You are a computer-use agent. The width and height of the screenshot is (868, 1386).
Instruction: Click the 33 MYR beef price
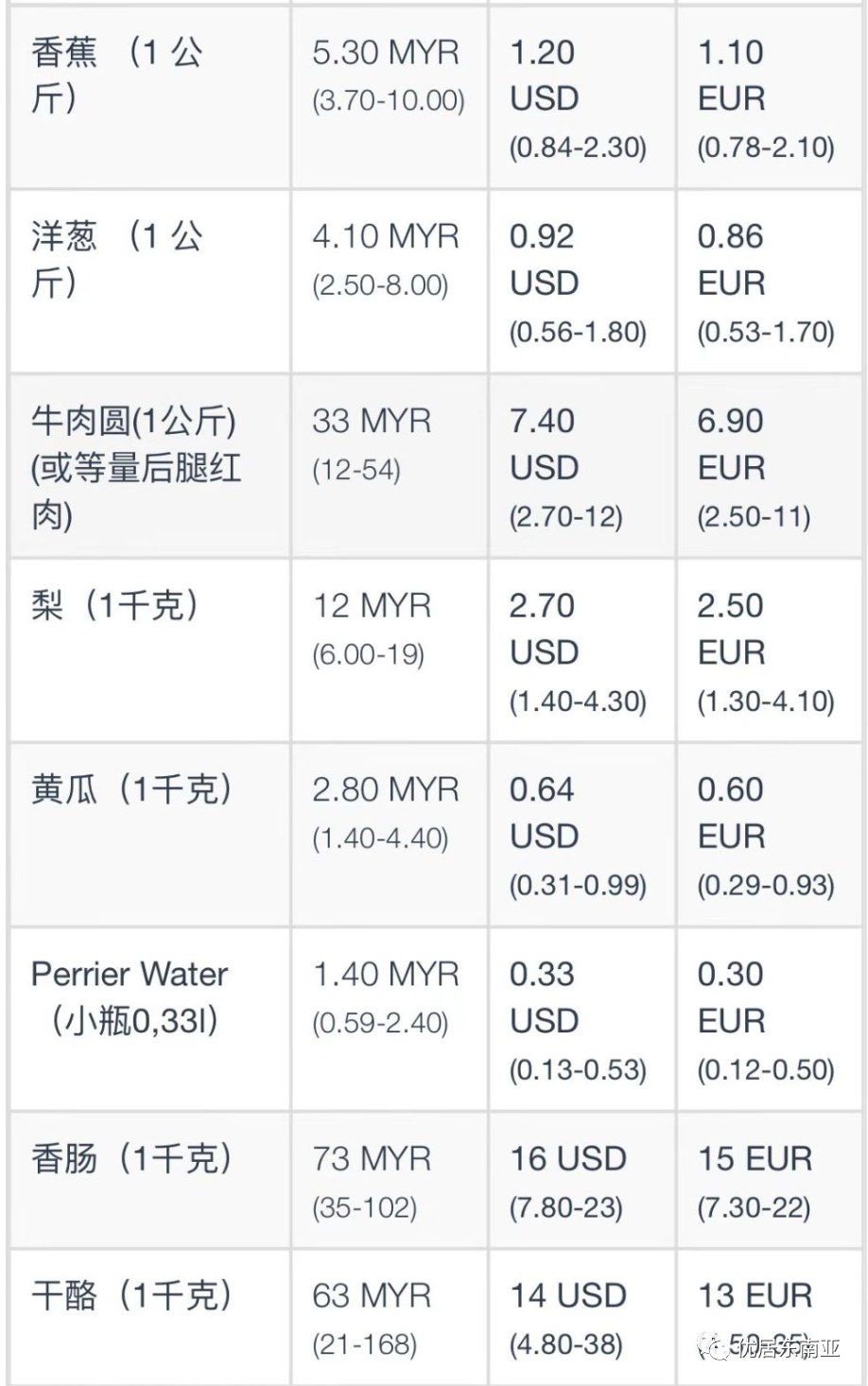point(372,421)
